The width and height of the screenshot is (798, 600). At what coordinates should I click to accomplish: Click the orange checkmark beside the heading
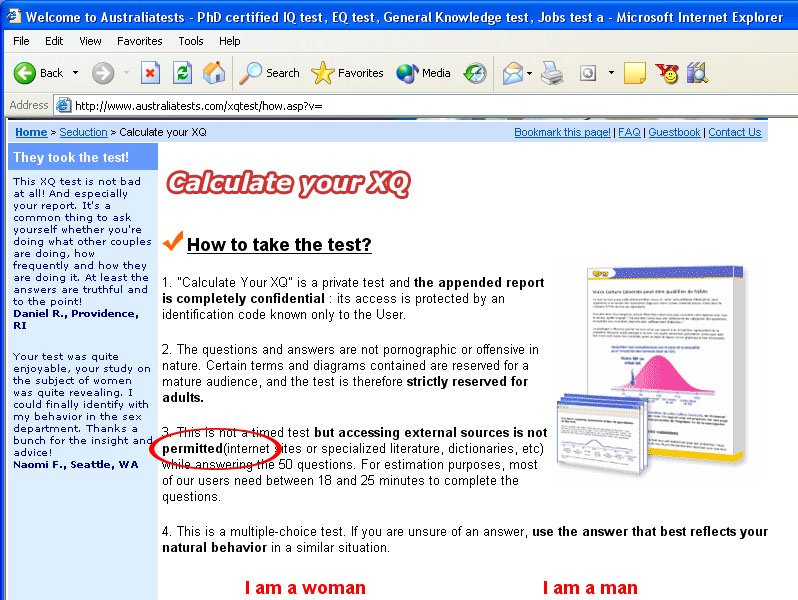pos(173,241)
